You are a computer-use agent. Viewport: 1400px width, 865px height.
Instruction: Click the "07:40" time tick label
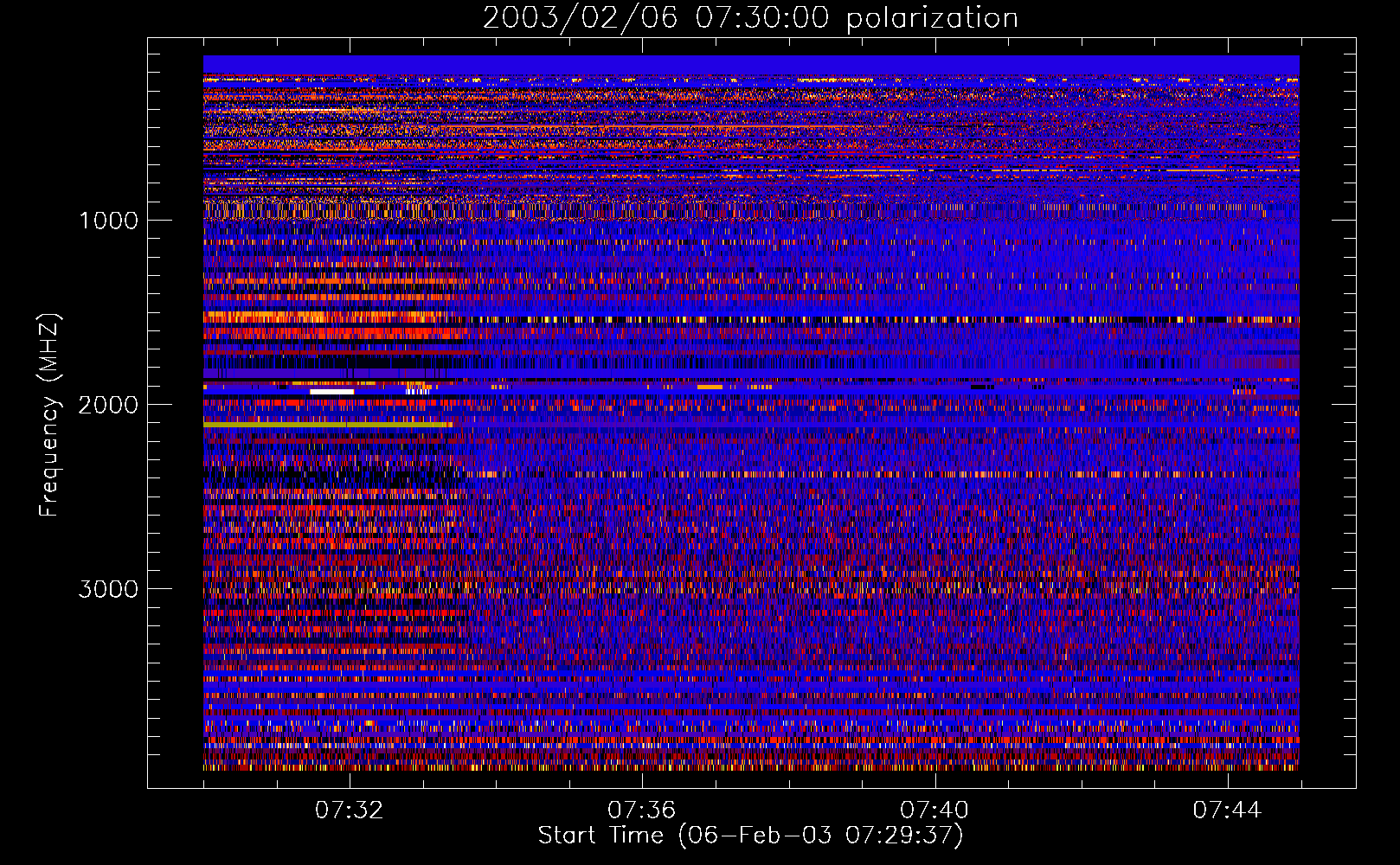click(934, 811)
